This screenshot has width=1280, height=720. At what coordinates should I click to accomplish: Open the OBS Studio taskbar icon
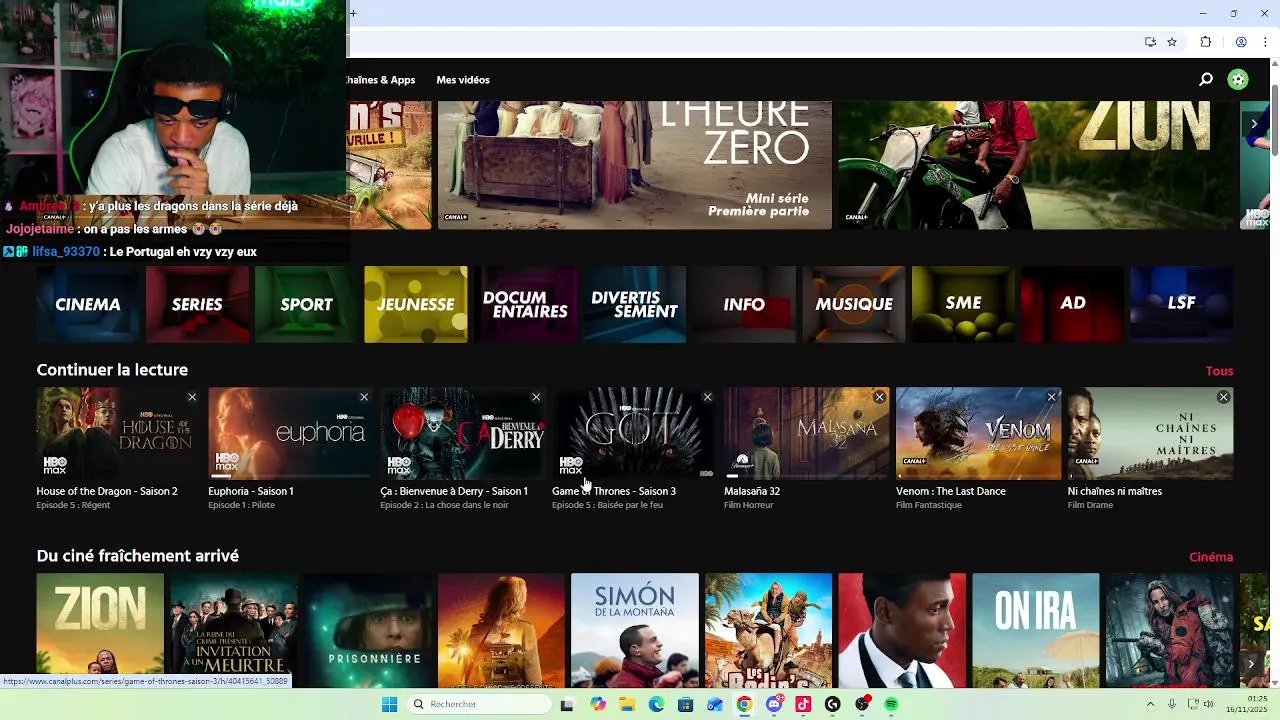862,704
